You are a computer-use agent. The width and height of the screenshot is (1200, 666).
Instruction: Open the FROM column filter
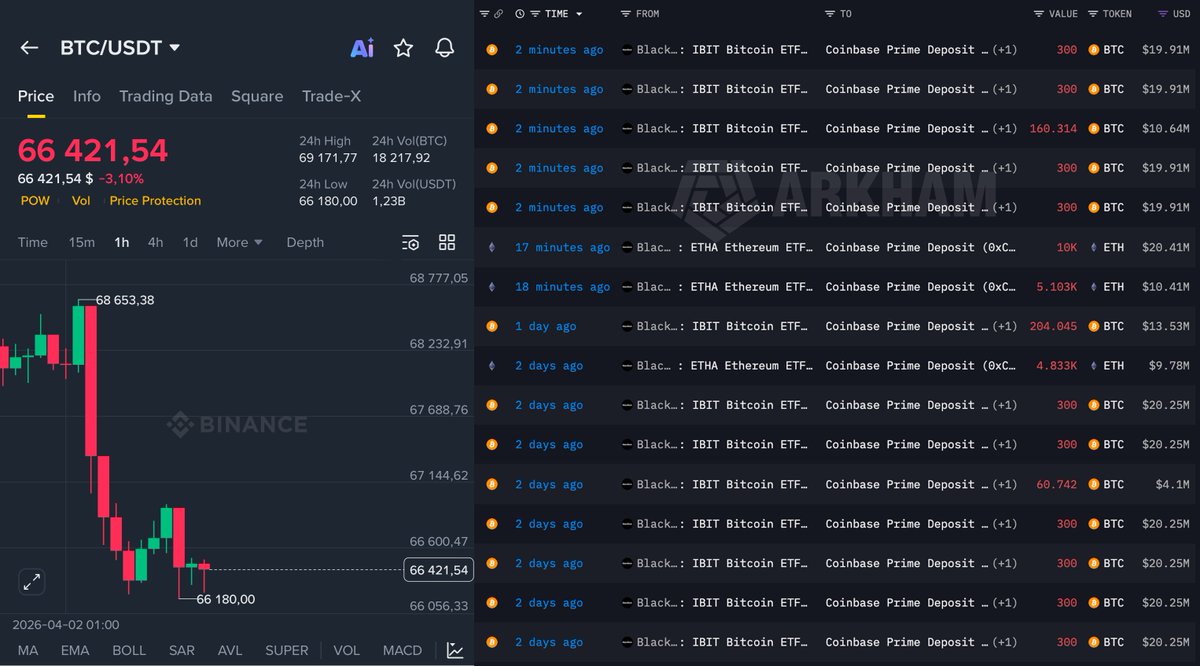pyautogui.click(x=625, y=14)
